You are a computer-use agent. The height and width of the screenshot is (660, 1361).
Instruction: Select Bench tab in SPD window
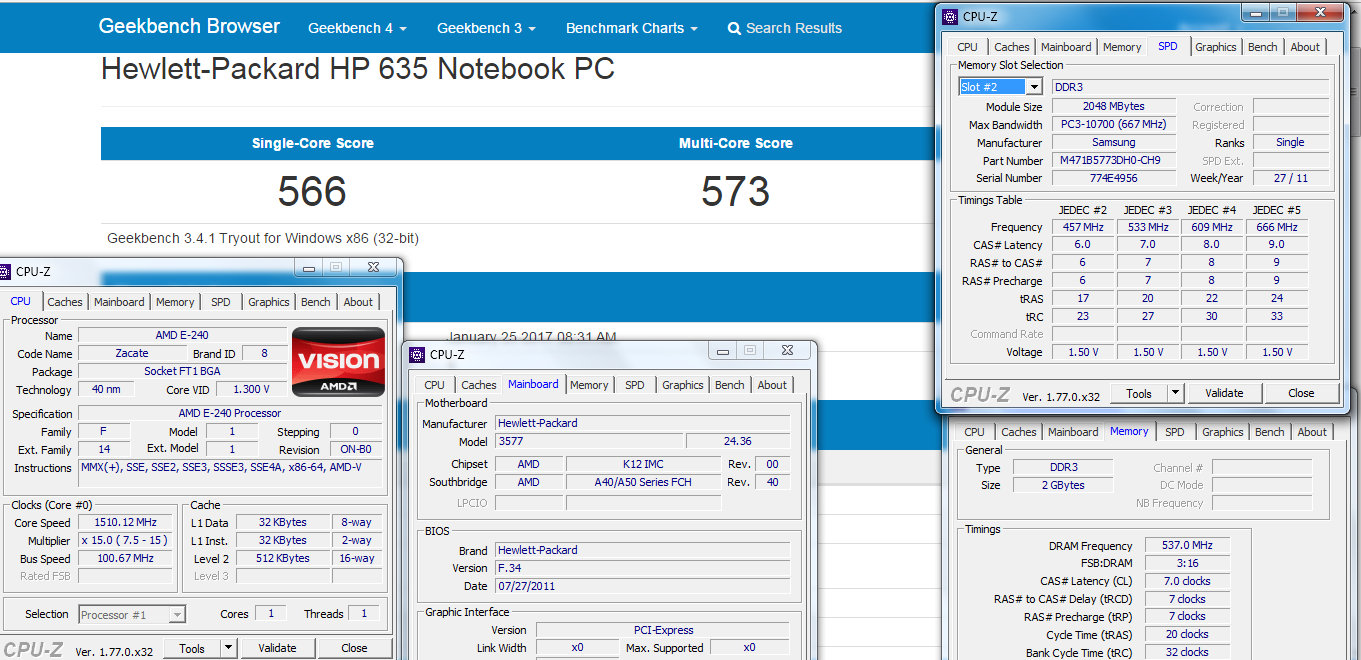point(1263,47)
